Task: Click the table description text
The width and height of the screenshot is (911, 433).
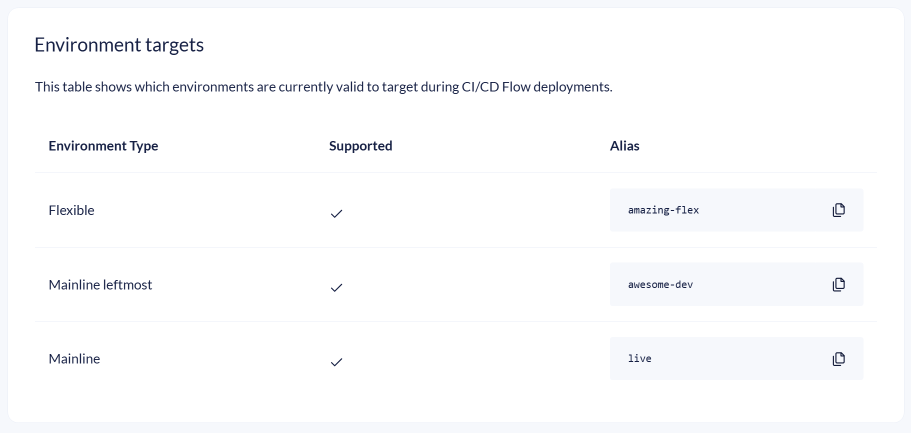Action: tap(323, 87)
